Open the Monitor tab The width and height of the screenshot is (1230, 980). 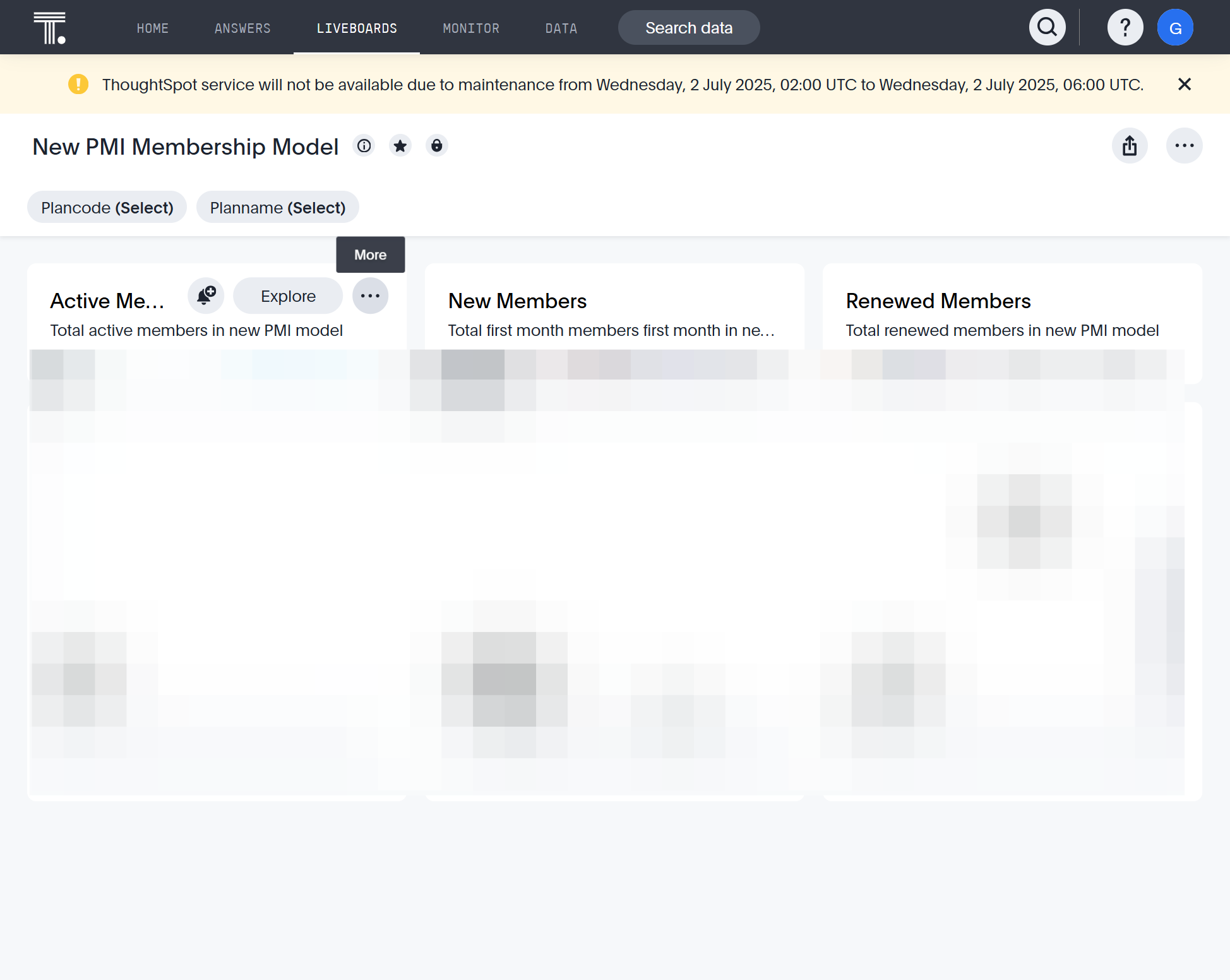[x=471, y=28]
